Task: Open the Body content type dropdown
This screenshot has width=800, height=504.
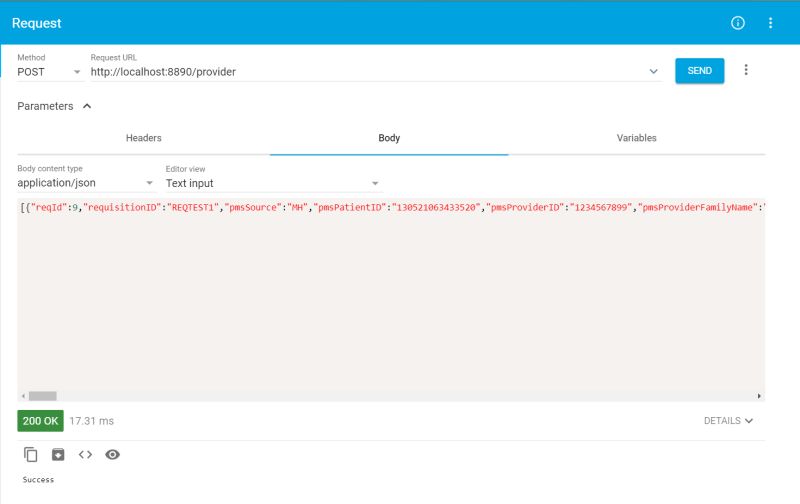Action: 85,183
